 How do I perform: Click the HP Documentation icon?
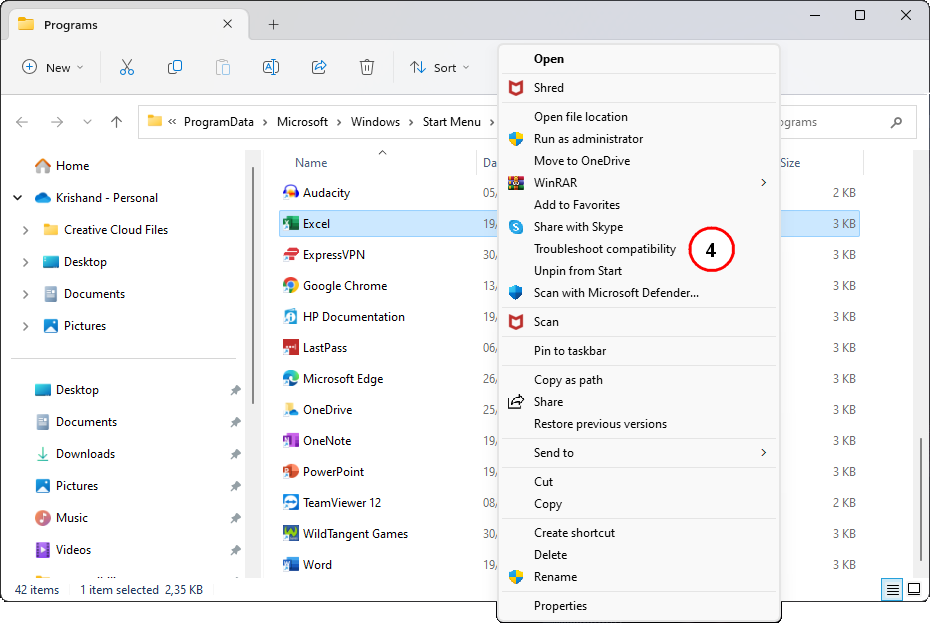(x=291, y=316)
